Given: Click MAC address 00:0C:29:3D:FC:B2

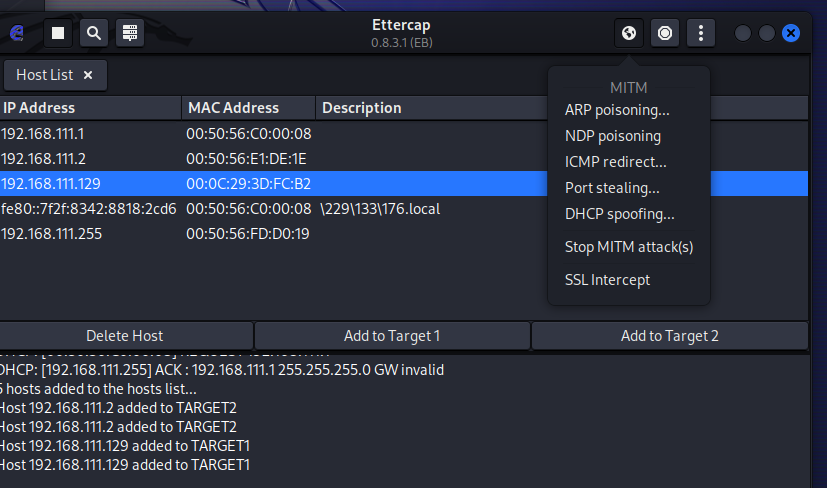Looking at the screenshot, I should [248, 183].
